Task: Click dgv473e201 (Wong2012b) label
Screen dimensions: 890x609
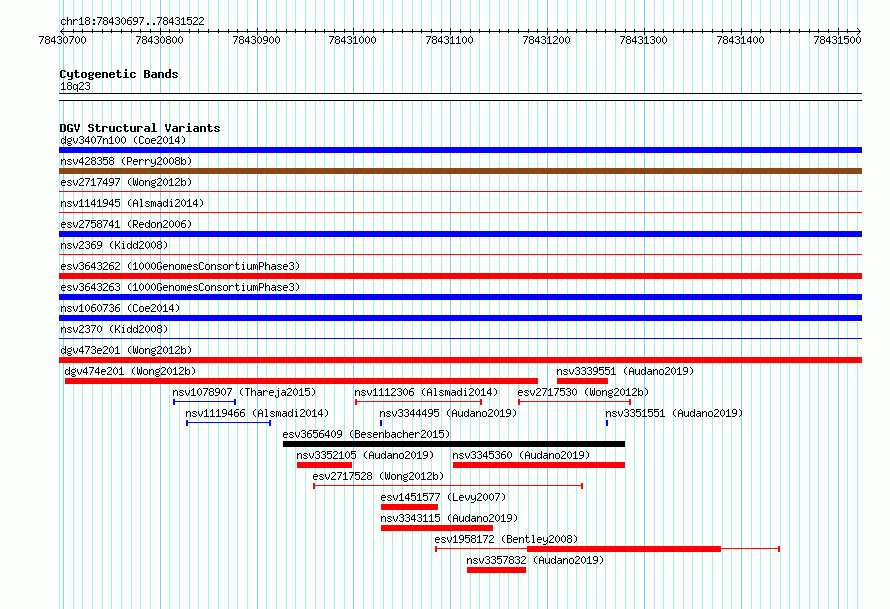Action: [126, 350]
